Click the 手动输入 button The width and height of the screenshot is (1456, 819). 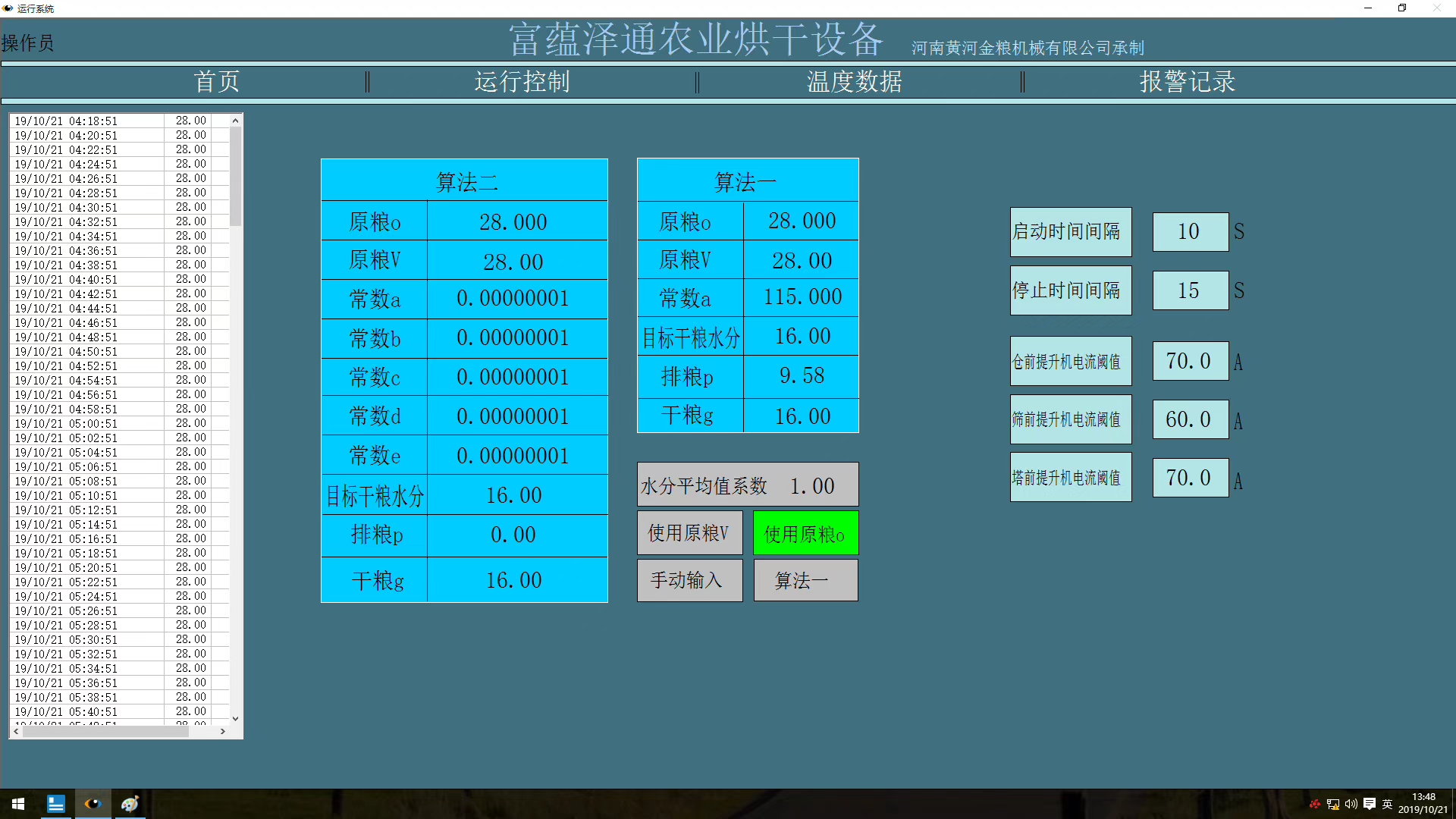(689, 581)
